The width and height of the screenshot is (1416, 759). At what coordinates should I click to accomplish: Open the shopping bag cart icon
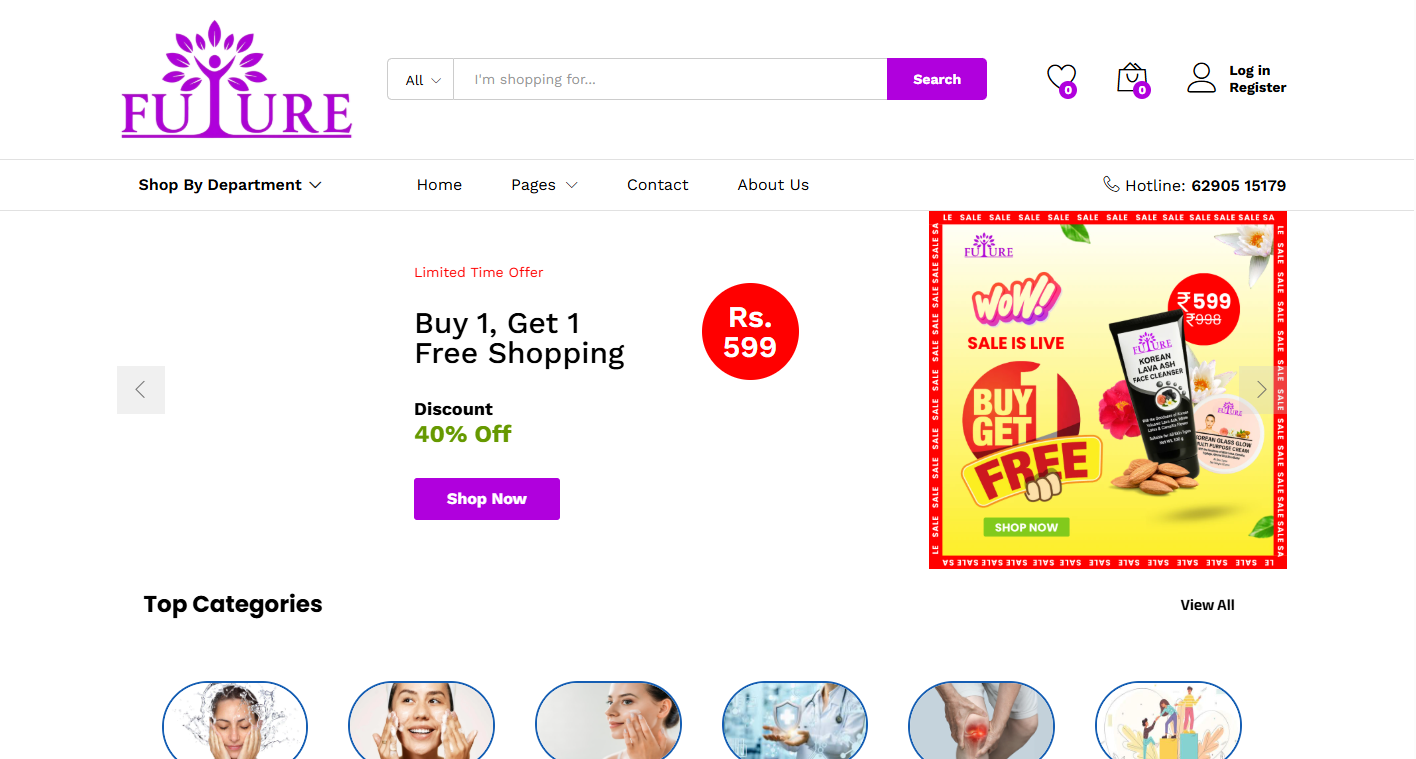1132,79
